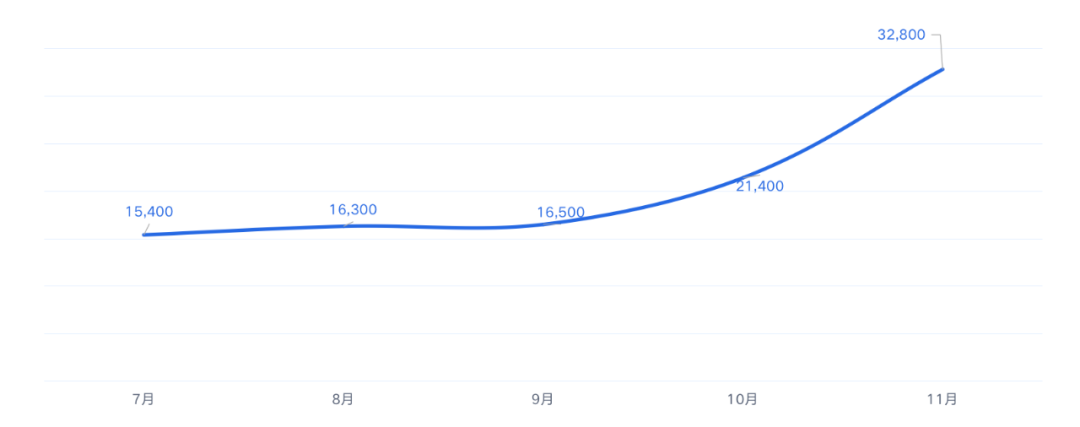Click the 32,800 data label
The width and height of the screenshot is (1080, 427).
(x=902, y=35)
